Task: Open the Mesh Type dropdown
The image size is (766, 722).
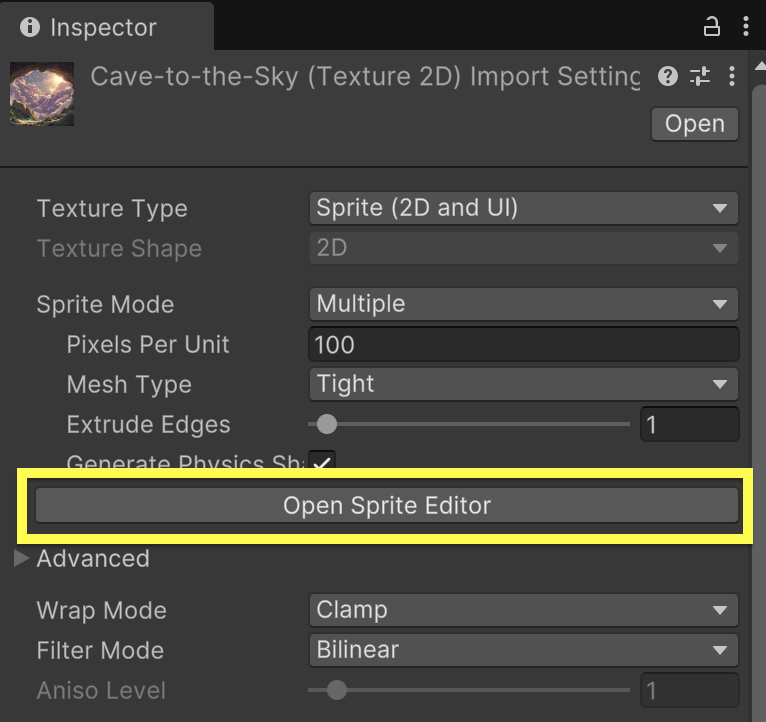Action: pyautogui.click(x=523, y=384)
